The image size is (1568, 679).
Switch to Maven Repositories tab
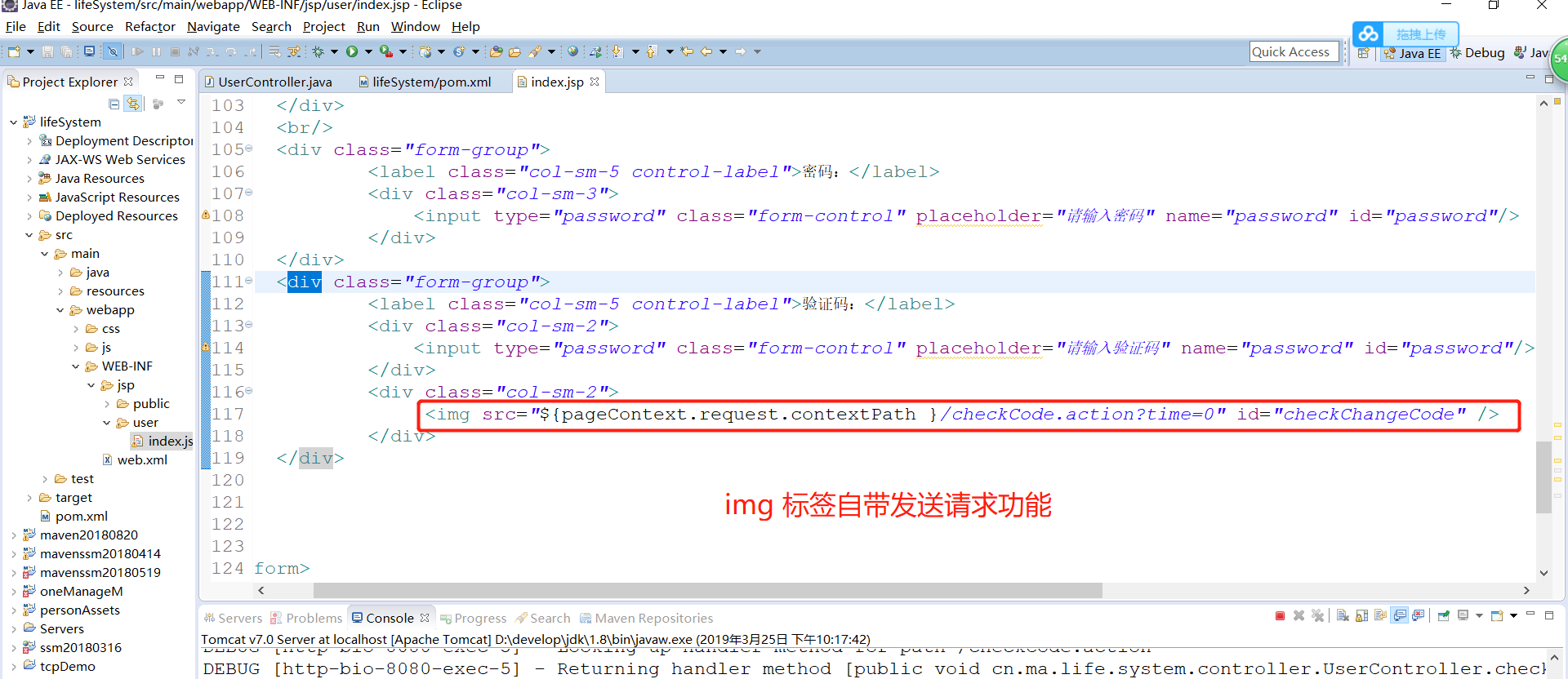[646, 619]
